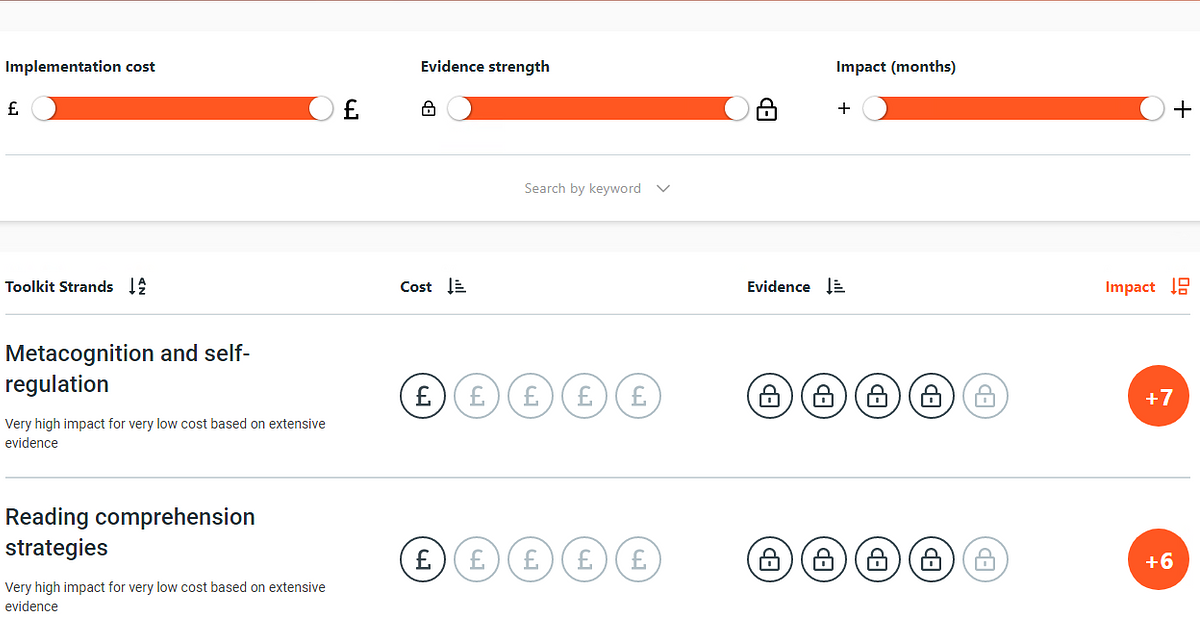Click the last pound icon in Reading comprehension row
The image size is (1200, 630).
click(638, 560)
